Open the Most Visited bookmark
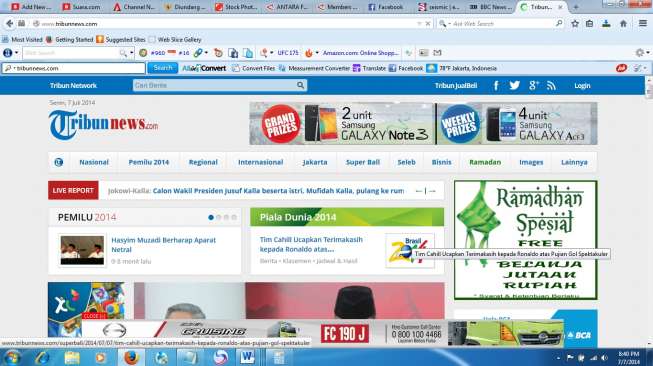The width and height of the screenshot is (653, 366). click(x=22, y=40)
